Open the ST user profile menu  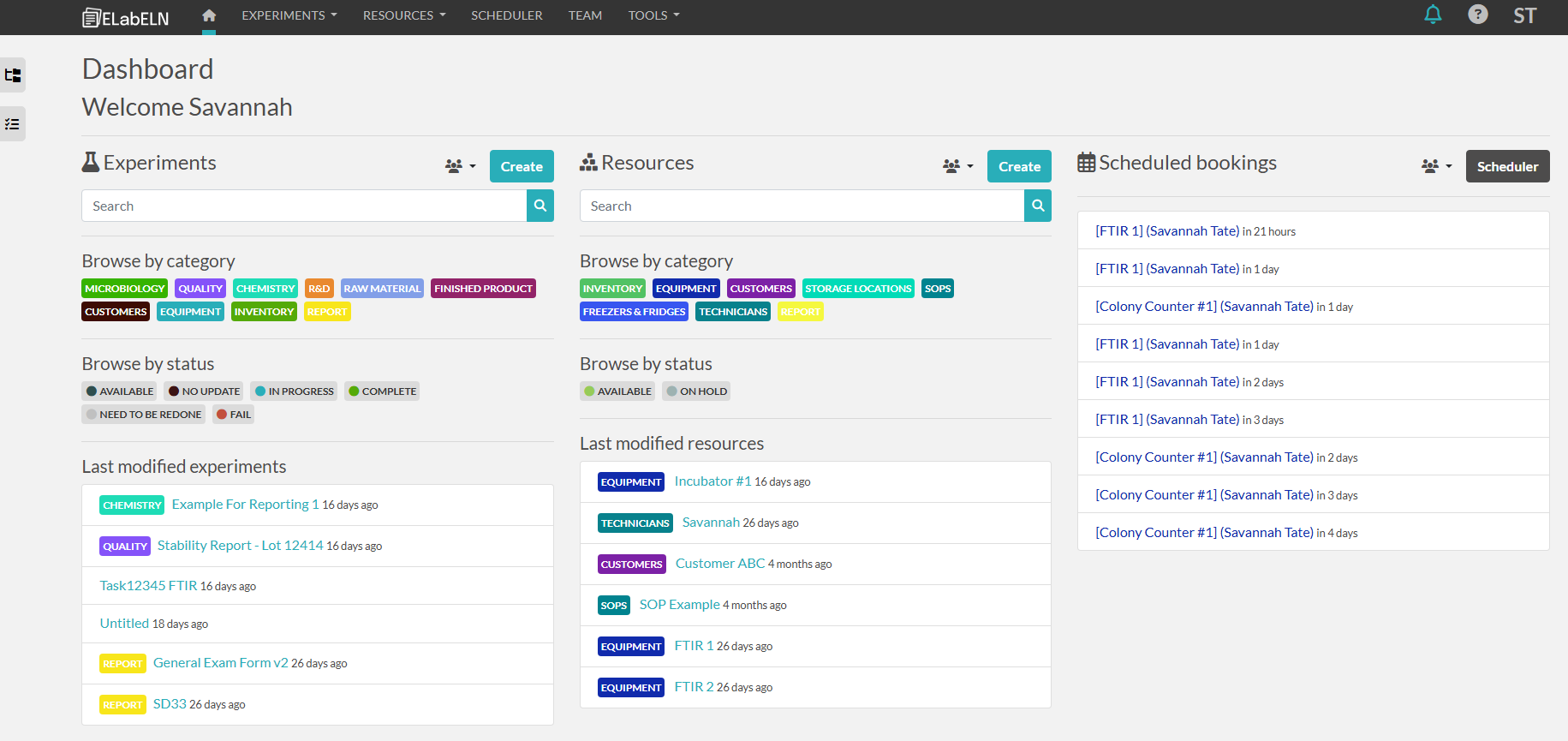pos(1524,15)
